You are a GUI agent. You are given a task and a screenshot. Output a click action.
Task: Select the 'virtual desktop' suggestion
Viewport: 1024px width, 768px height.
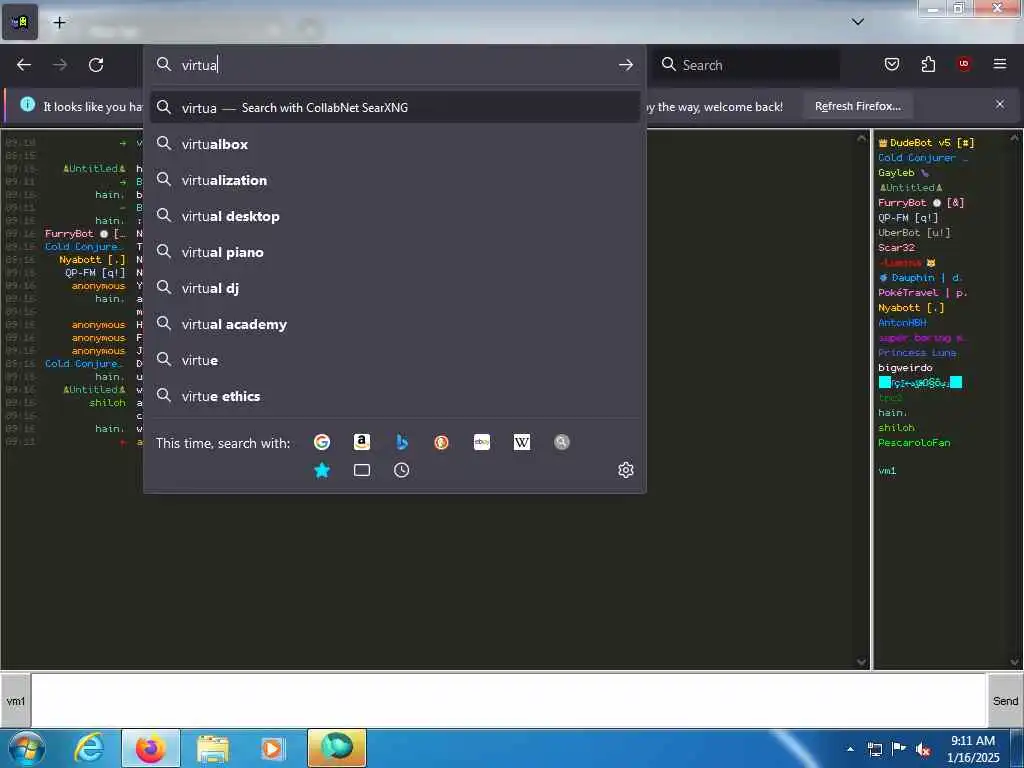(395, 216)
